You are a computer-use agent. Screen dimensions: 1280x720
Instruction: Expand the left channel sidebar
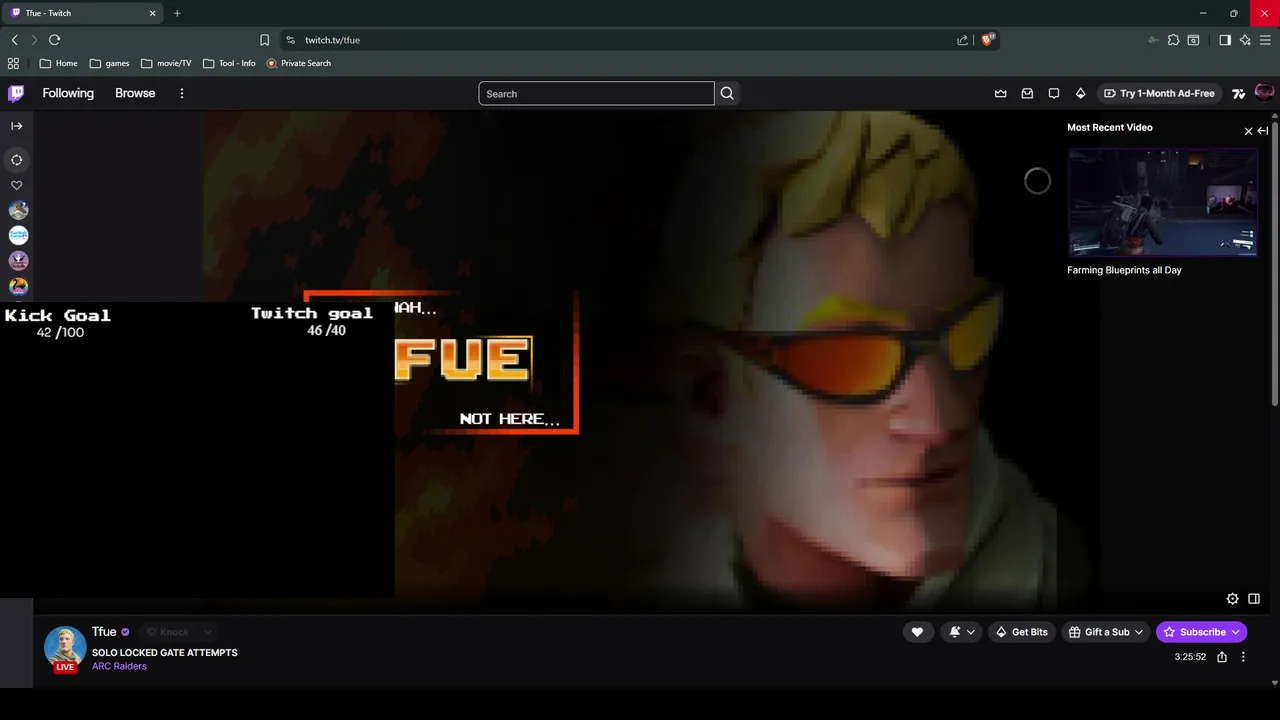pos(17,126)
